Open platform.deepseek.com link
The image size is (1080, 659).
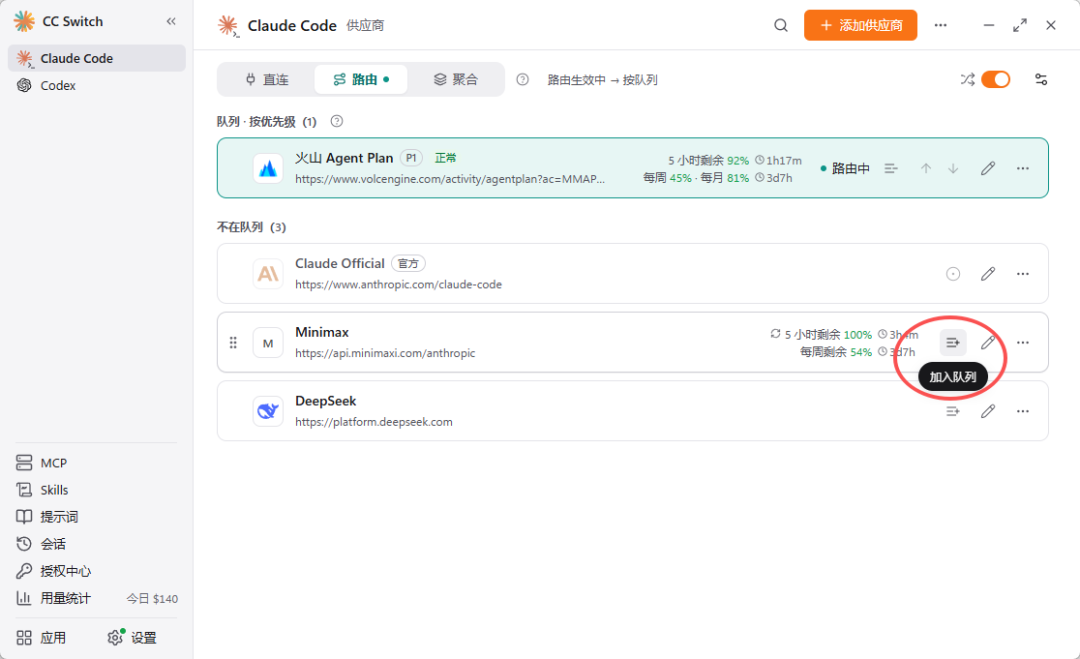coord(374,422)
